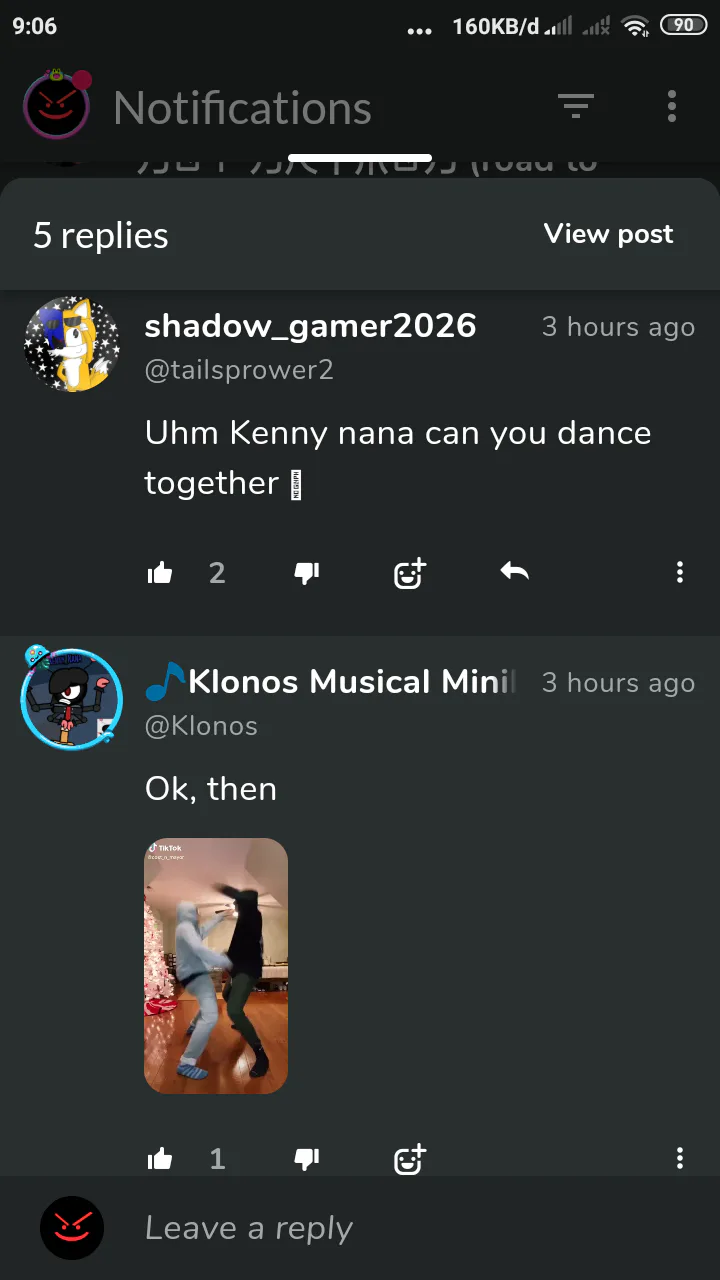Open the TikTok dance video thumbnail
720x1280 pixels.
click(216, 965)
